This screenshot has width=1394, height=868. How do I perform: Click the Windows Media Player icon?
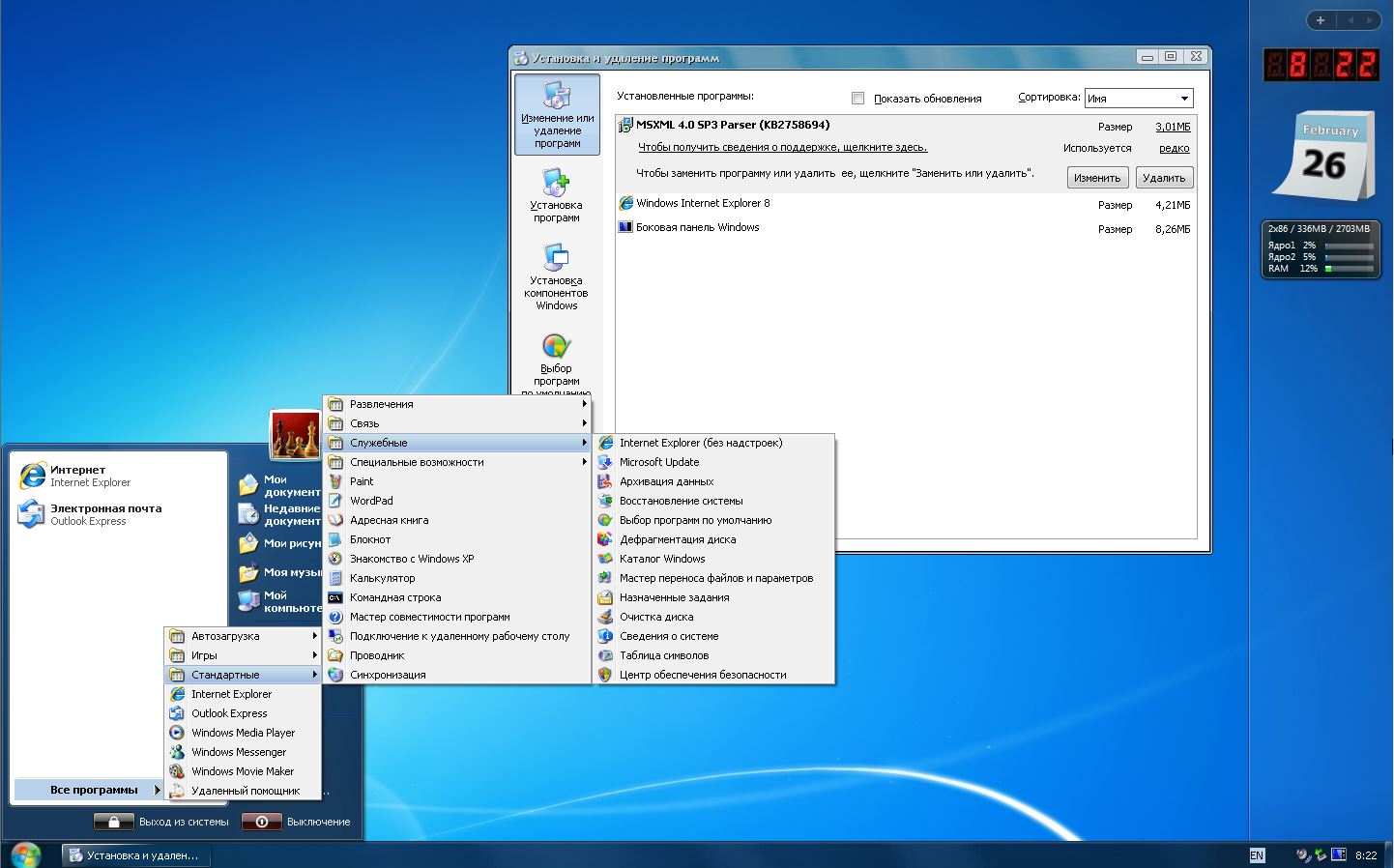point(177,733)
